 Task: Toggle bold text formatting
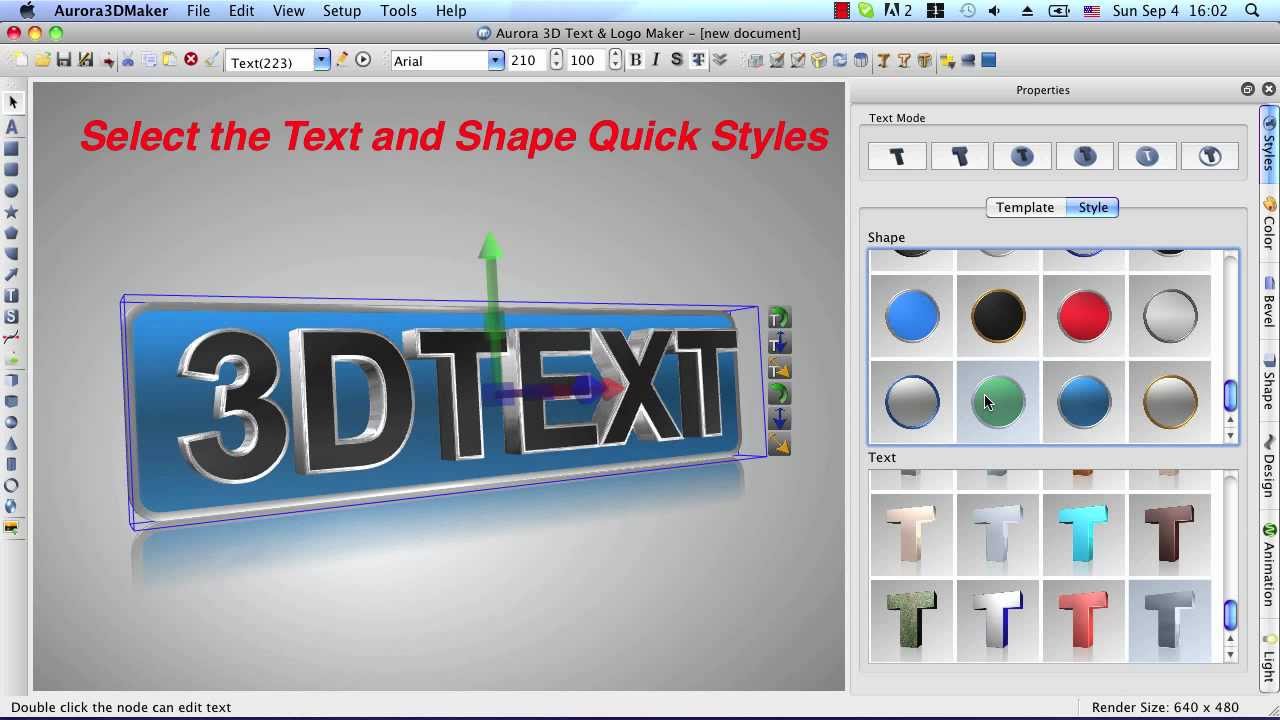point(635,60)
